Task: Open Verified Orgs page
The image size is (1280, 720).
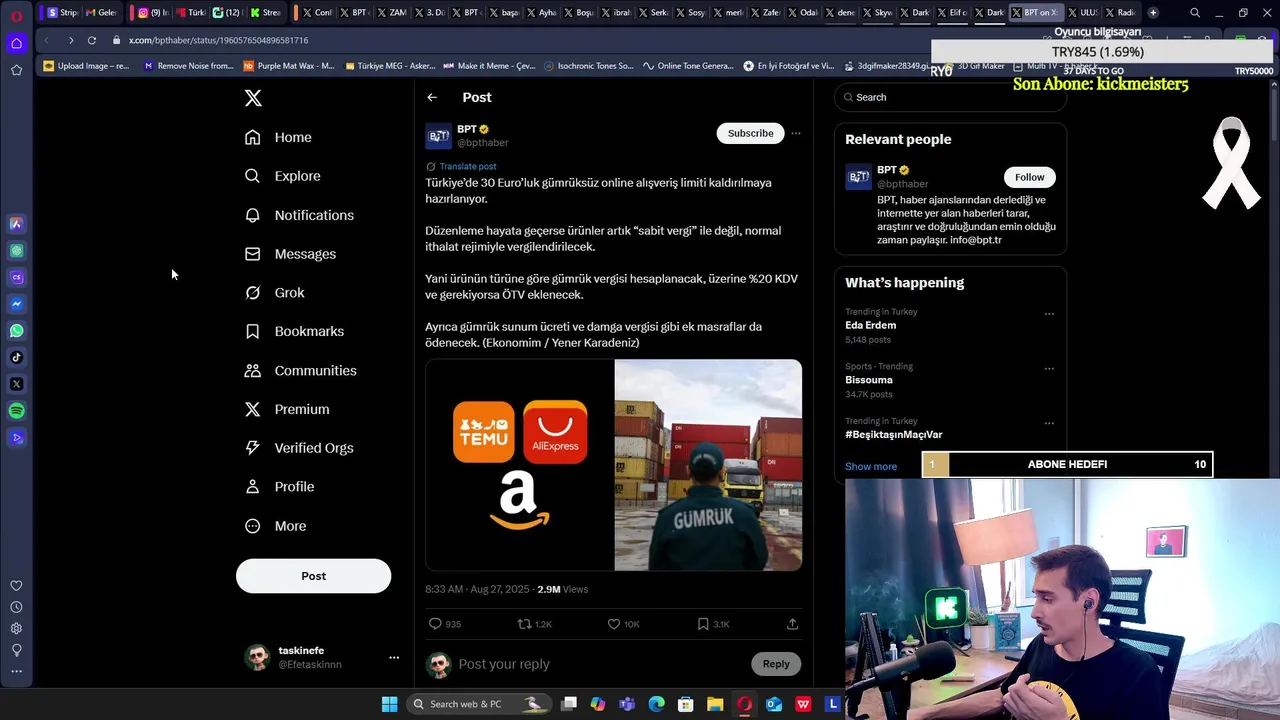Action: click(300, 448)
